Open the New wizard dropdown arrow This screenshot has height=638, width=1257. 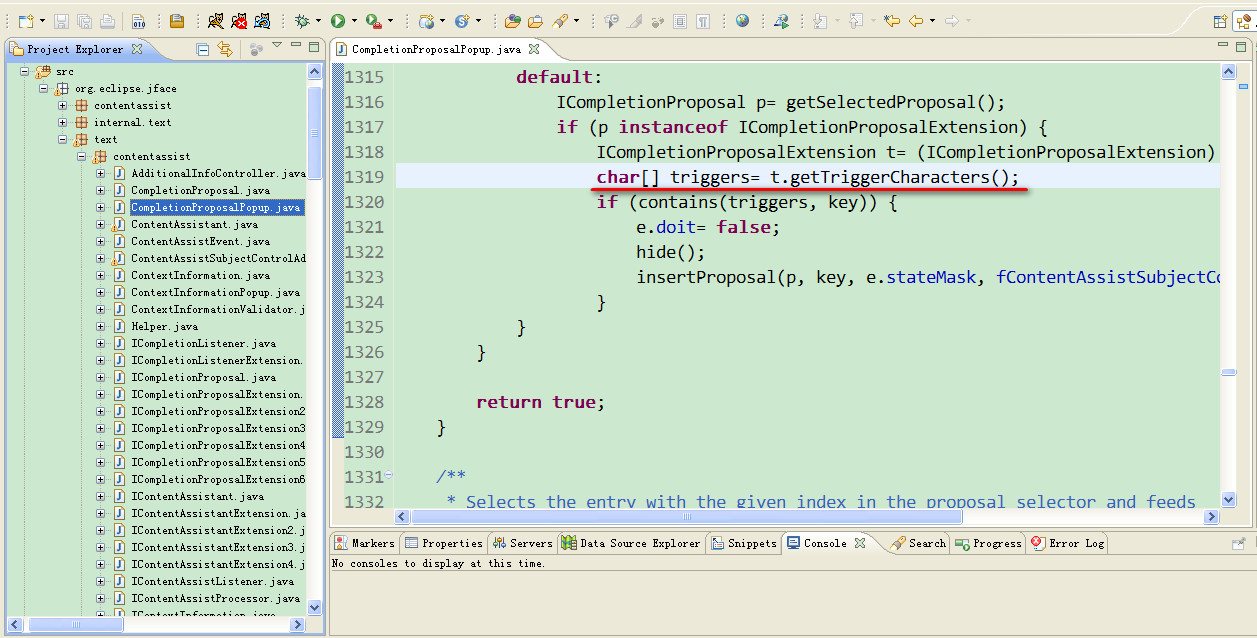tap(42, 20)
